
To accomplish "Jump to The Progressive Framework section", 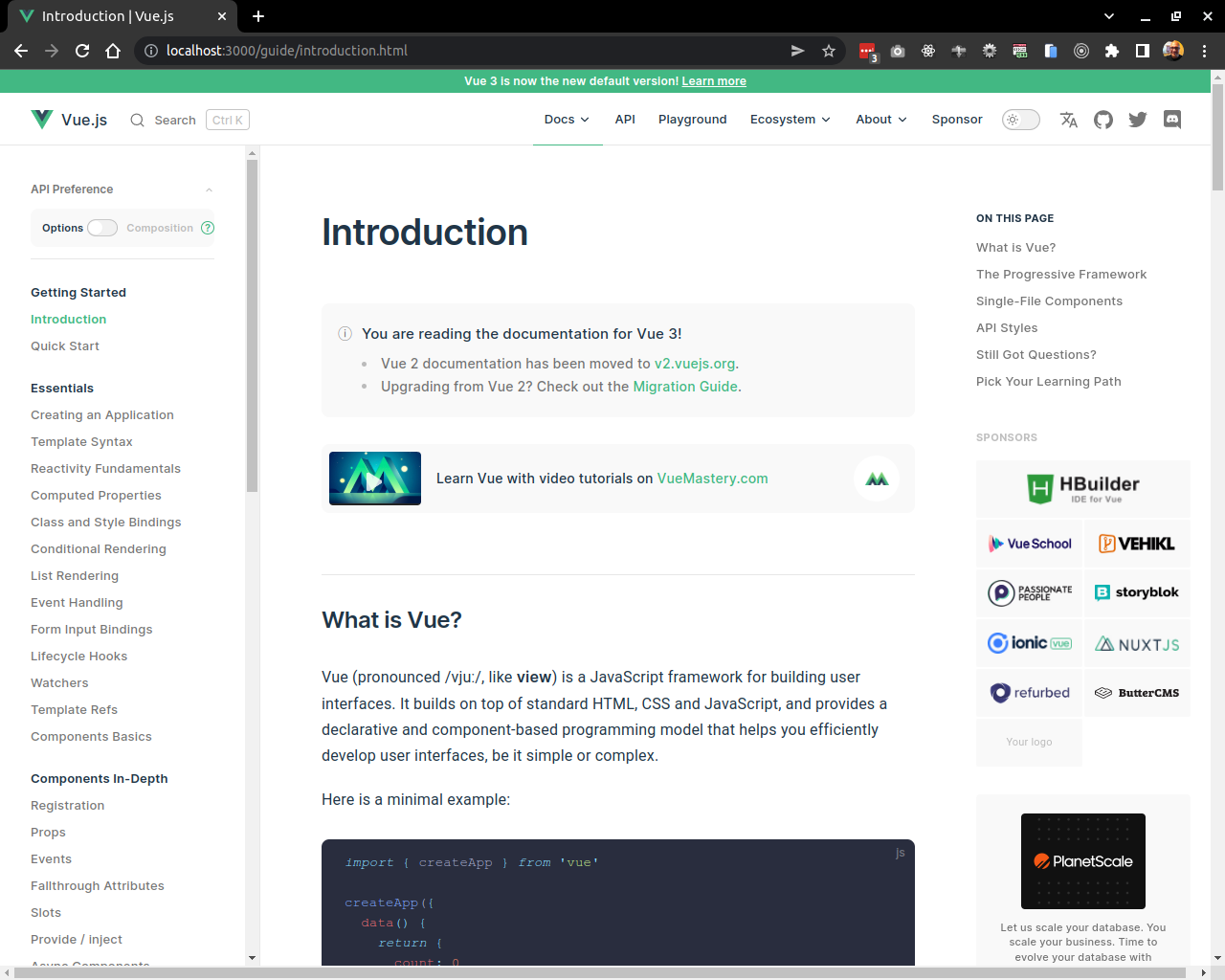I will coord(1061,275).
